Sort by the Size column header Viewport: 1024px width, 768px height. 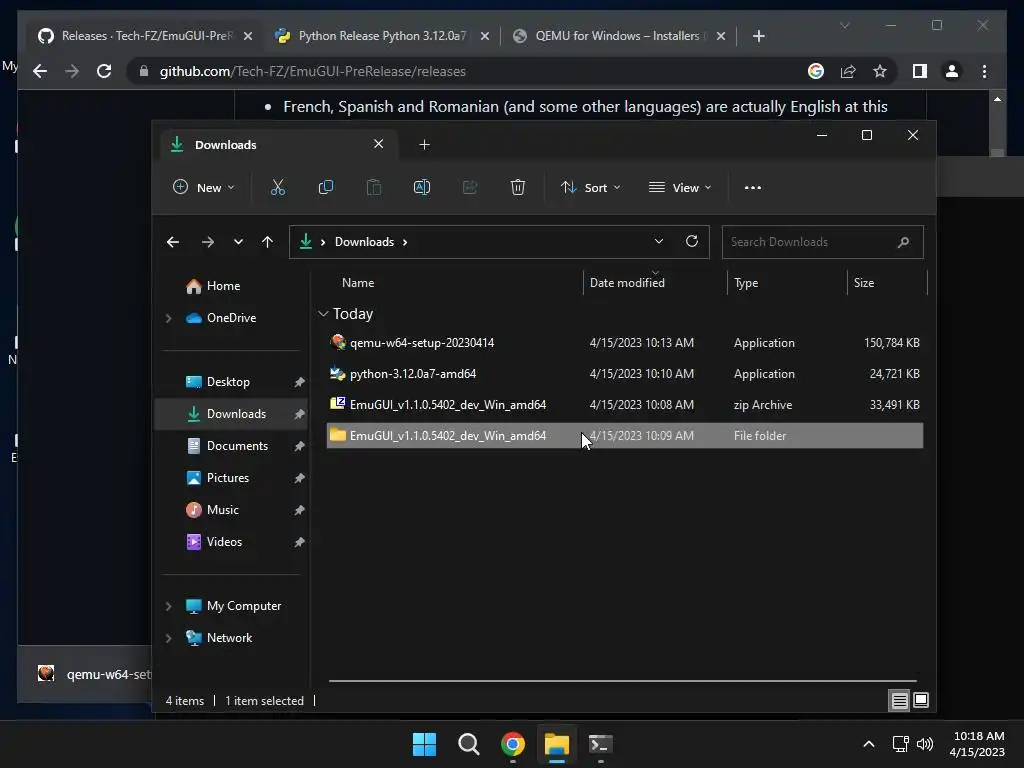click(x=864, y=283)
